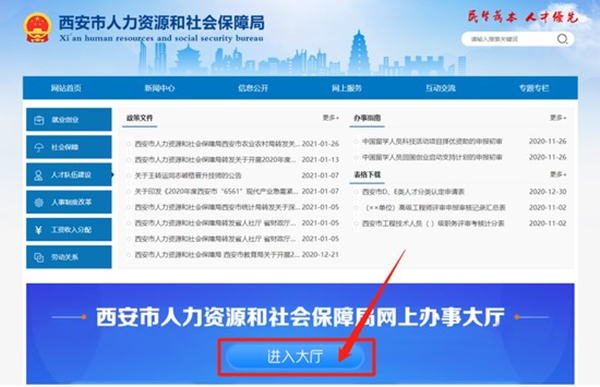Click the national emblem logo

point(37,28)
